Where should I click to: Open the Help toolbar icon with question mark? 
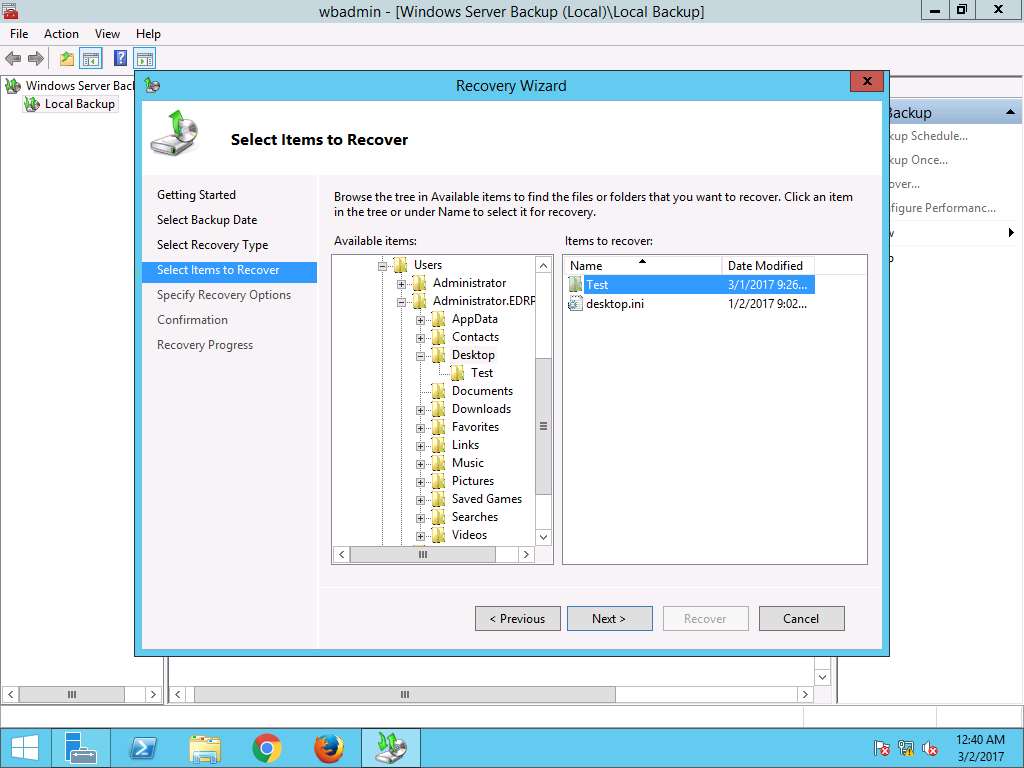click(x=120, y=59)
